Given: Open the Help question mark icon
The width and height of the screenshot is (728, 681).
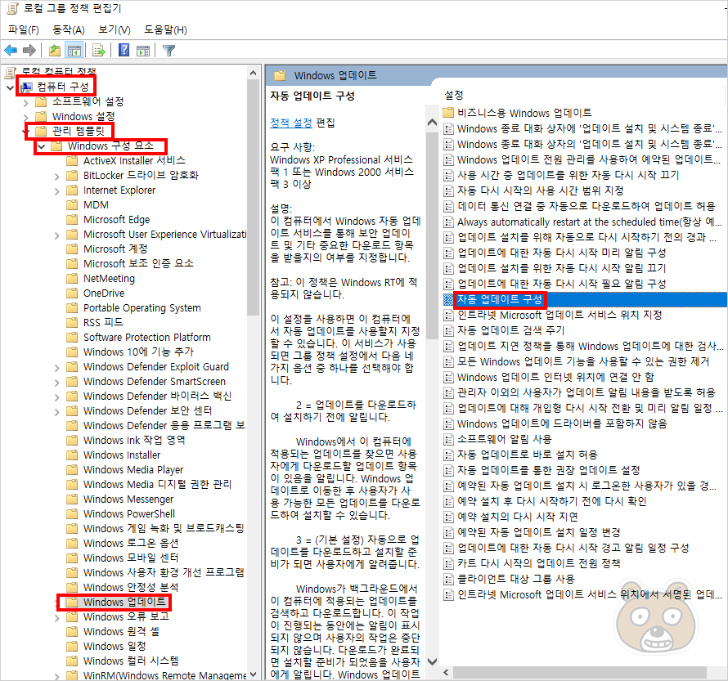Looking at the screenshot, I should pyautogui.click(x=124, y=50).
